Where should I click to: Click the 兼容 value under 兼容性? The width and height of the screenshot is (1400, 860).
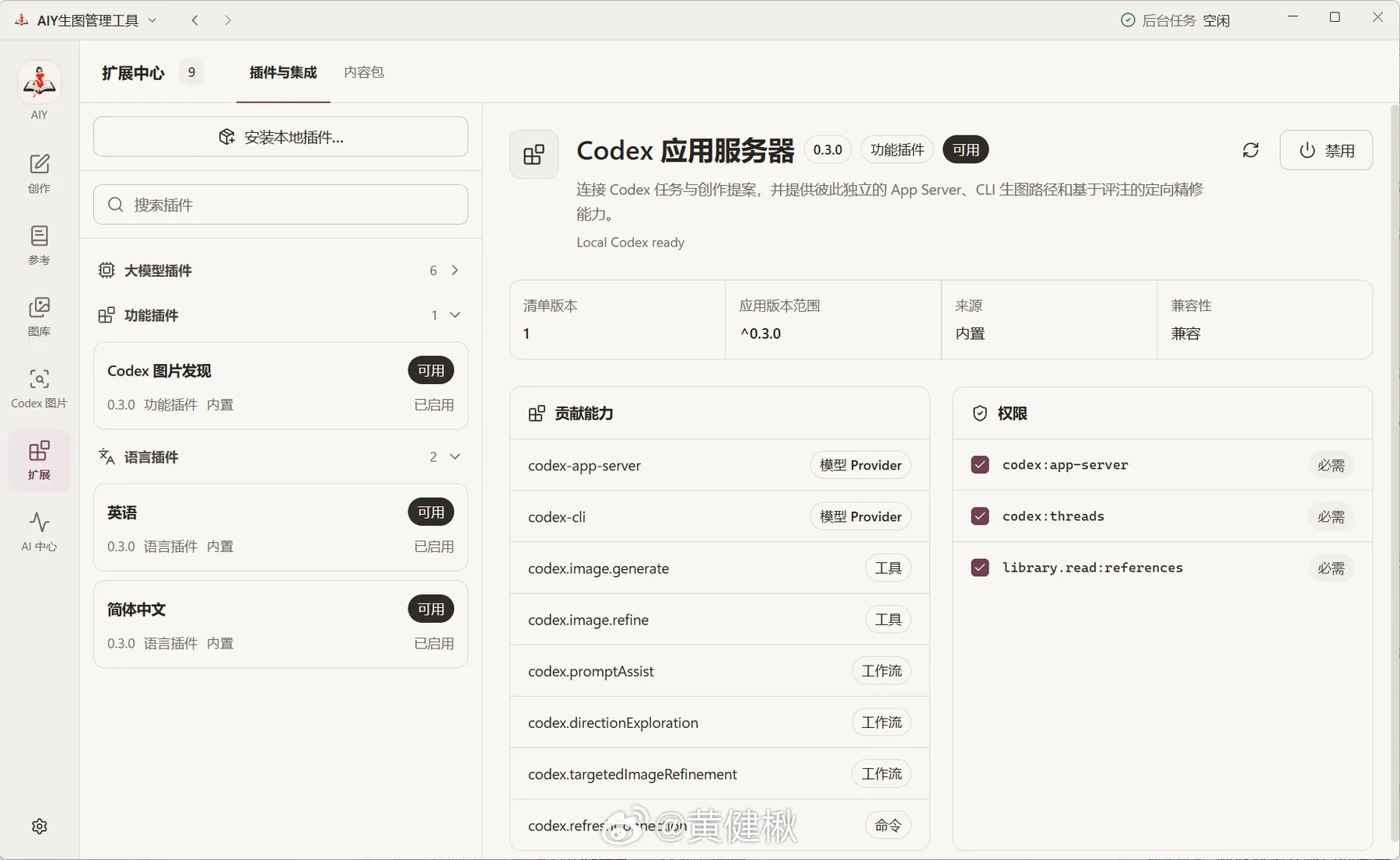coord(1186,334)
